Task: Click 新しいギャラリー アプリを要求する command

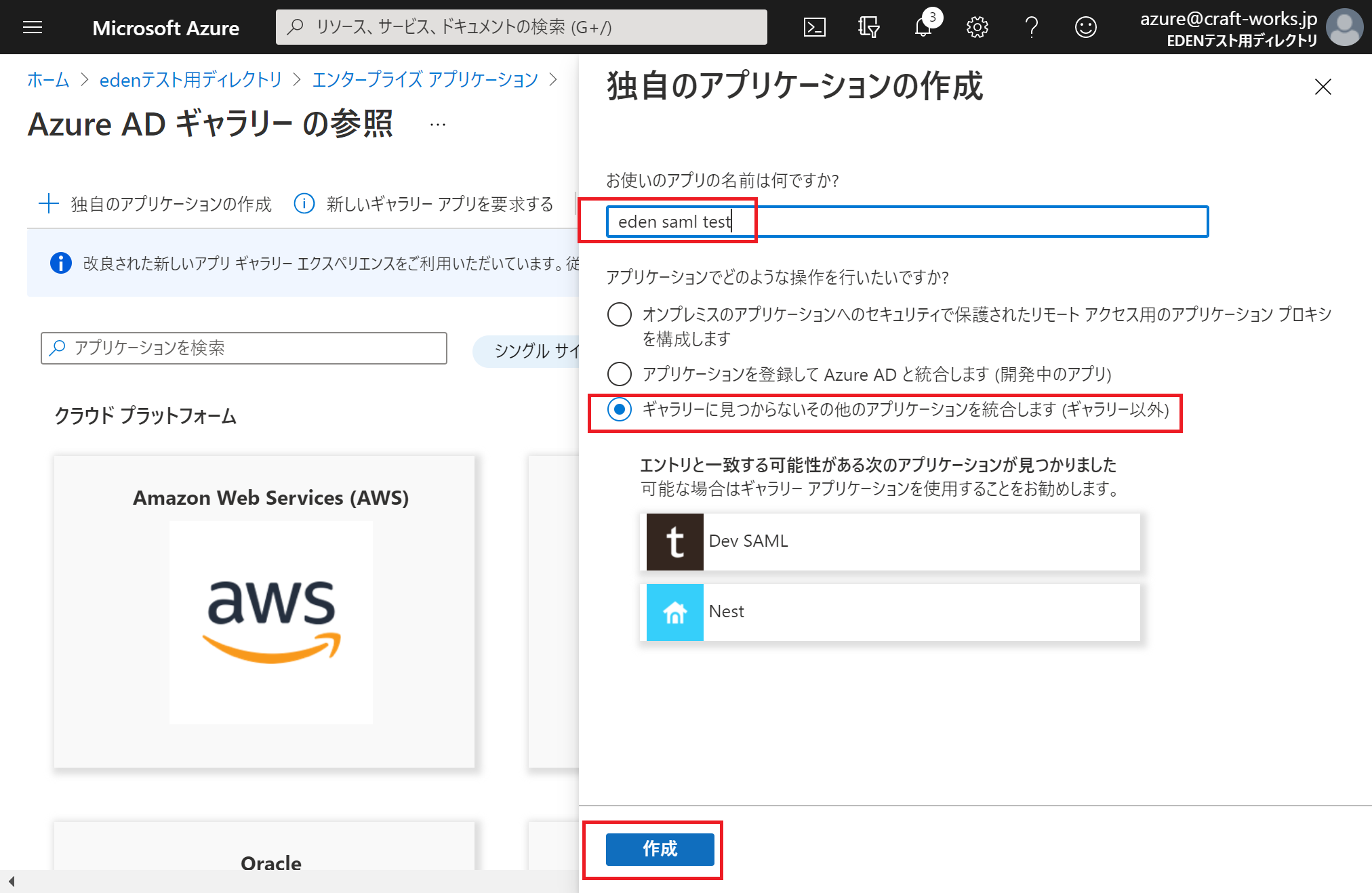Action: pos(424,203)
